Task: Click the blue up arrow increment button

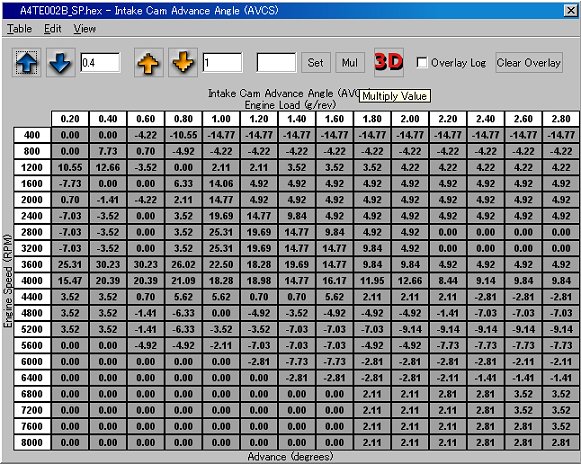Action: tap(26, 63)
